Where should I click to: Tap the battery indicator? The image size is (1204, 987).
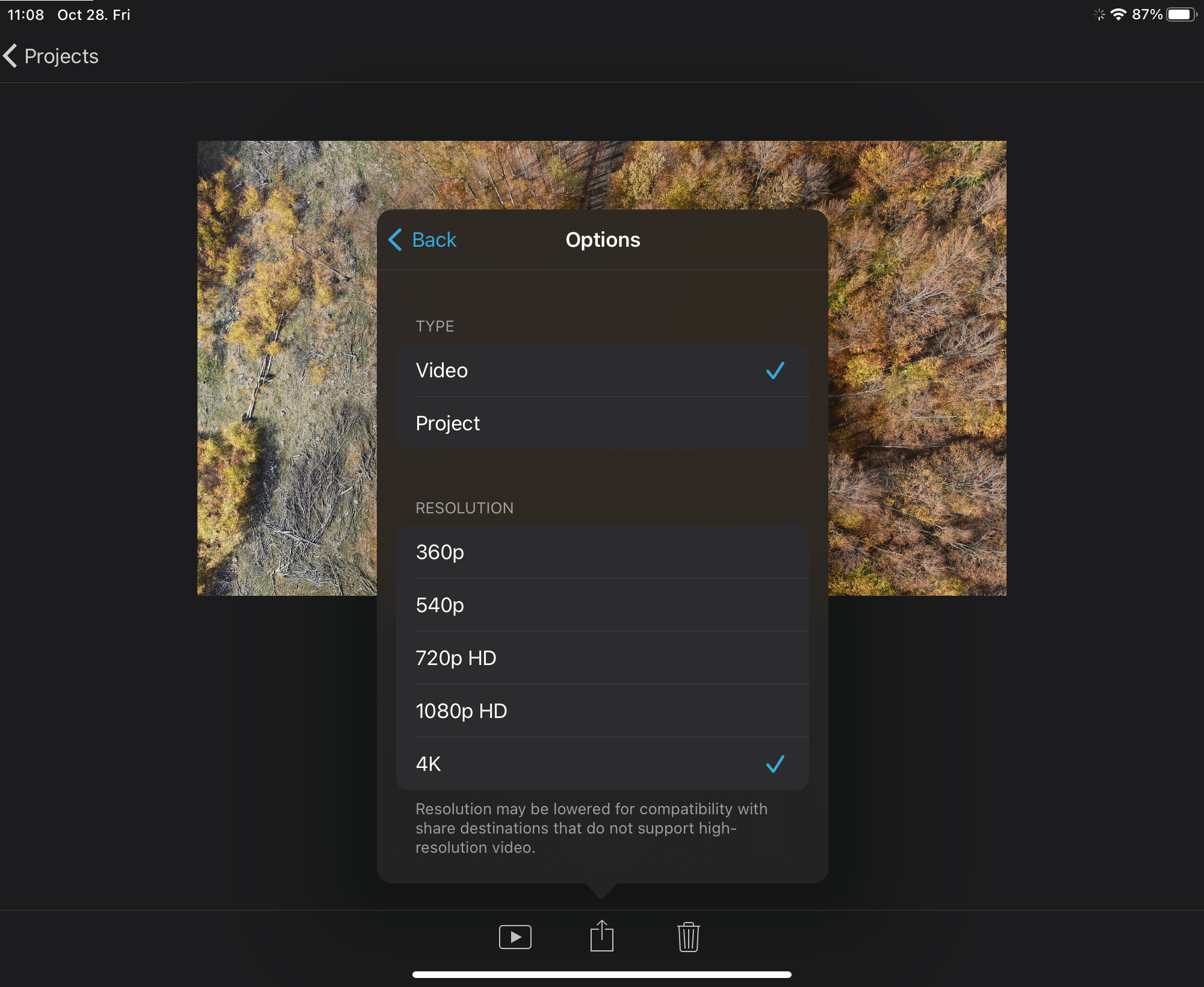pos(1182,14)
